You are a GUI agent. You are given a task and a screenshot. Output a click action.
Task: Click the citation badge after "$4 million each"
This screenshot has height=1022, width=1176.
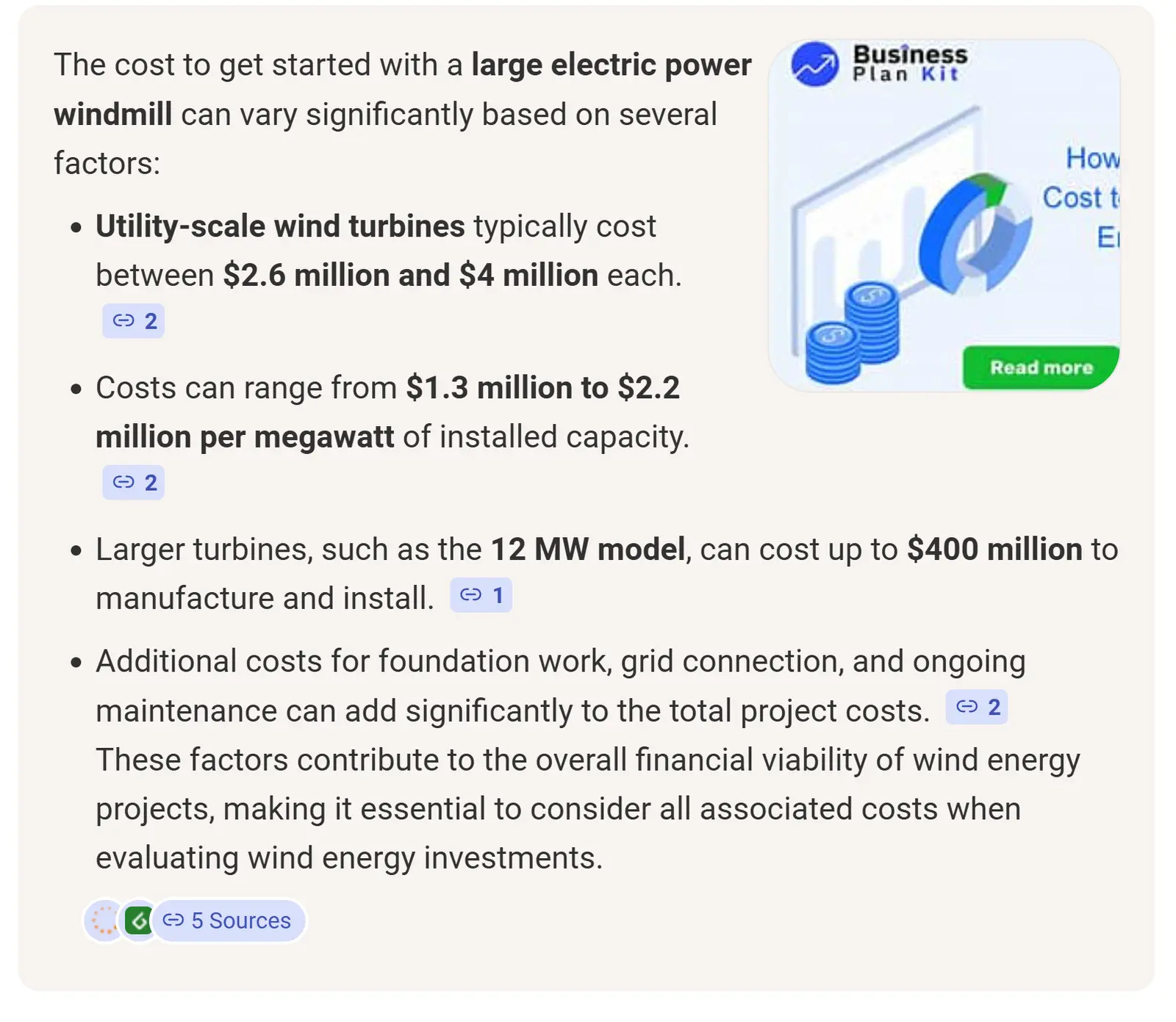[133, 321]
